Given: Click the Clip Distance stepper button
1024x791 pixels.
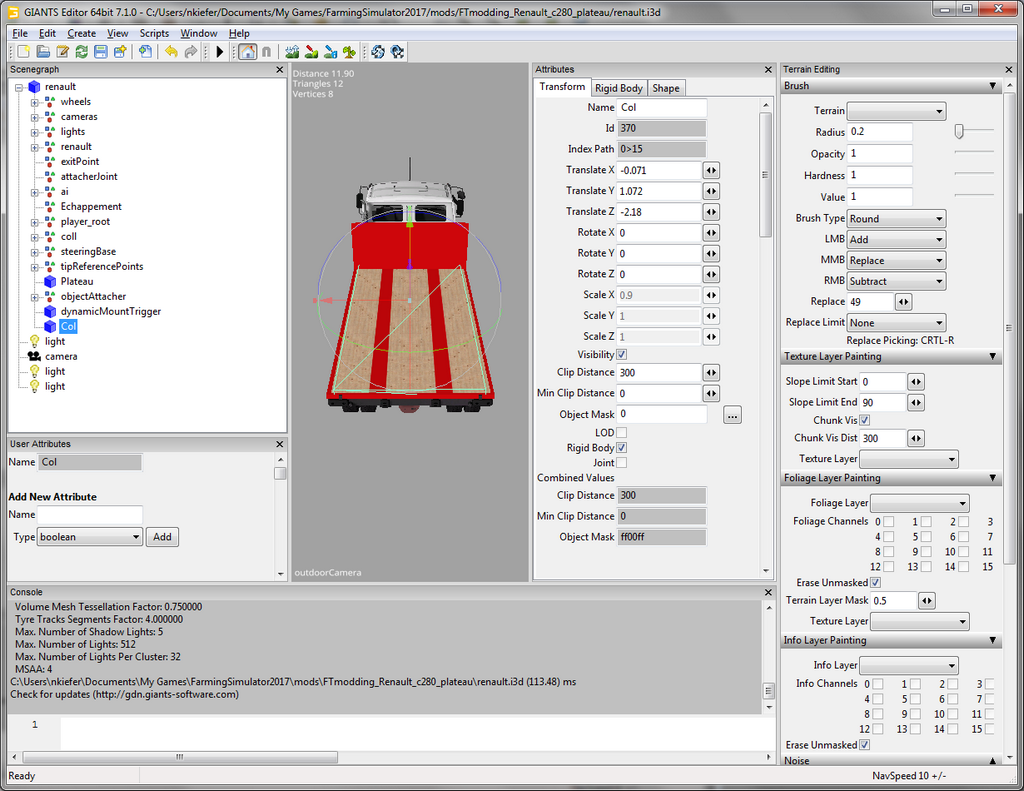Looking at the screenshot, I should (711, 372).
